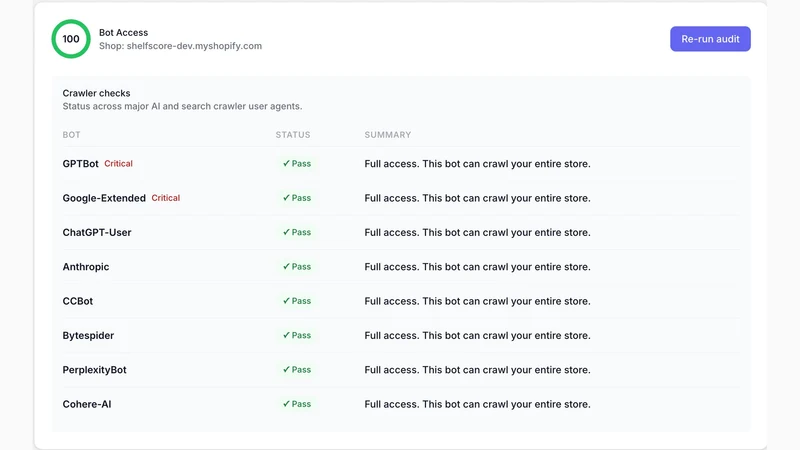Select the Bot Access heading

click(123, 33)
